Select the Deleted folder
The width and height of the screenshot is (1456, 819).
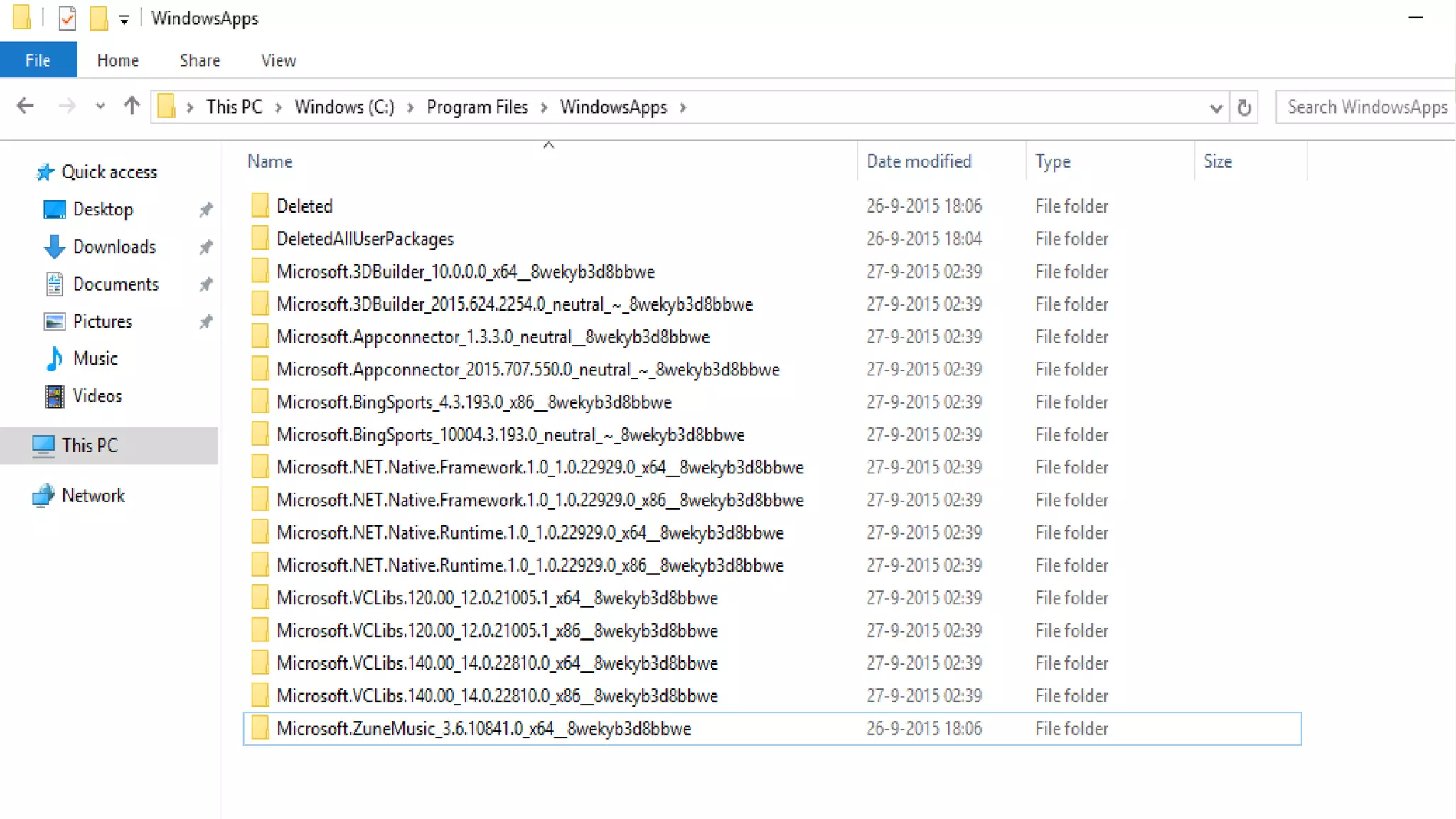[x=772, y=206]
